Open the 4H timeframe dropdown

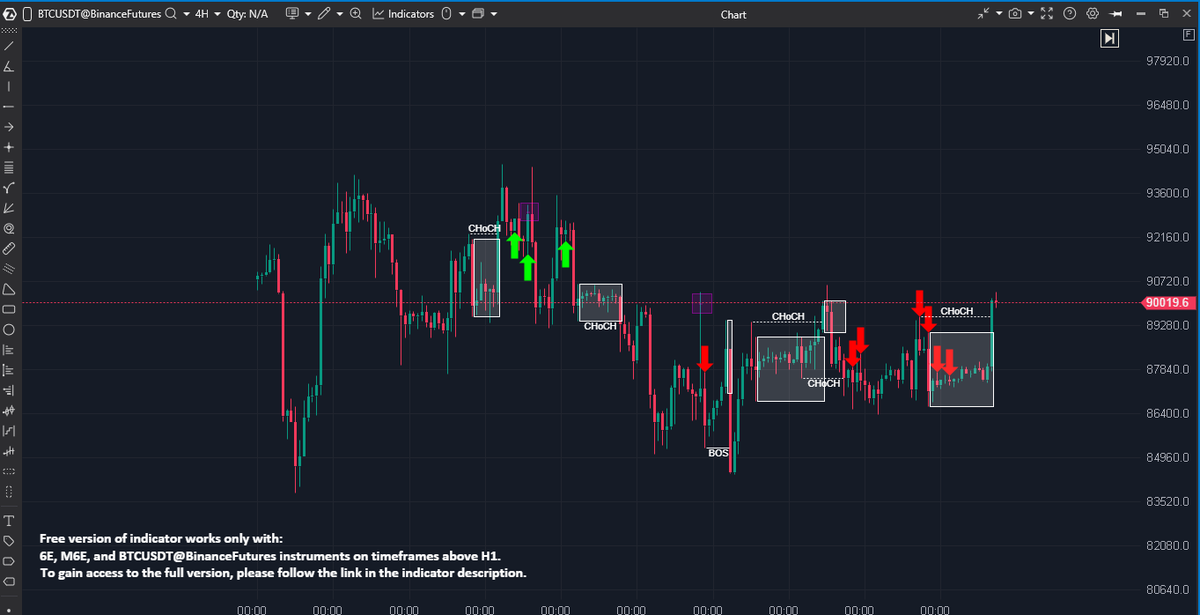pos(217,14)
